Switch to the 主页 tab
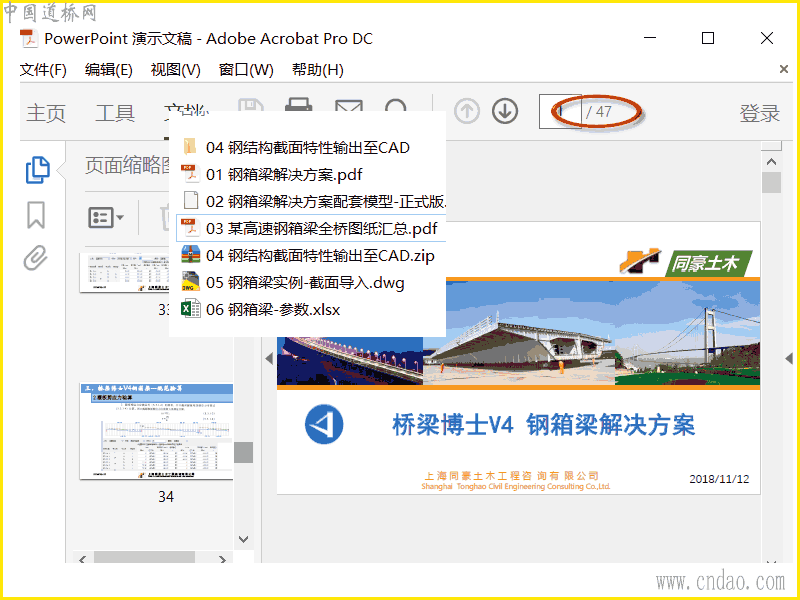 tap(46, 113)
